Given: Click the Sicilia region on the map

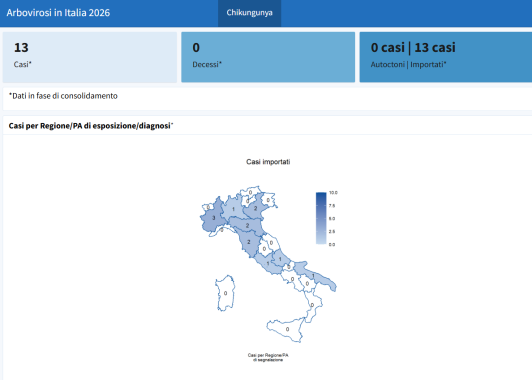Looking at the screenshot, I should point(287,329).
